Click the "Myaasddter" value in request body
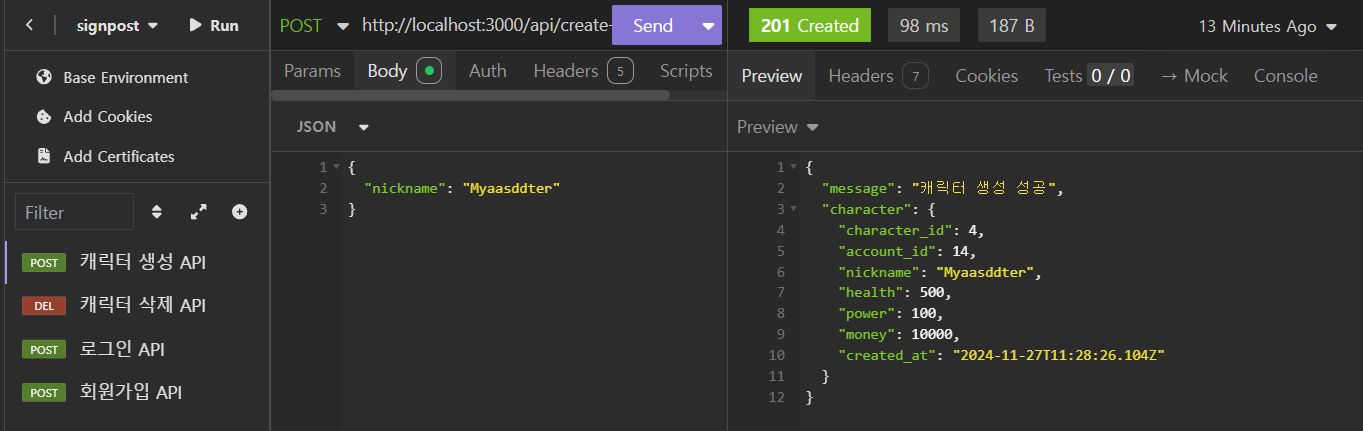Image resolution: width=1363 pixels, height=431 pixels. (x=511, y=188)
